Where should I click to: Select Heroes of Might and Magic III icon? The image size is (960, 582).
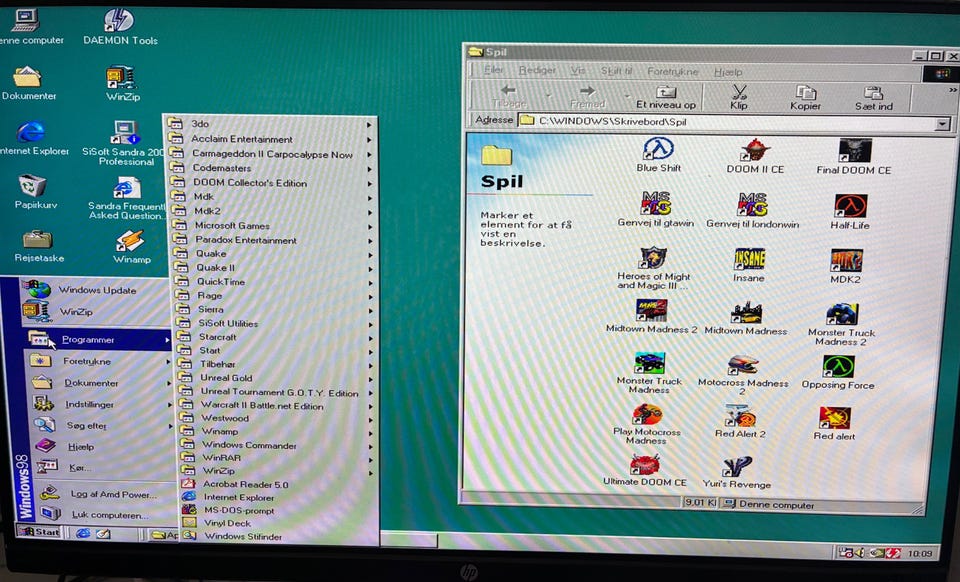tap(653, 268)
